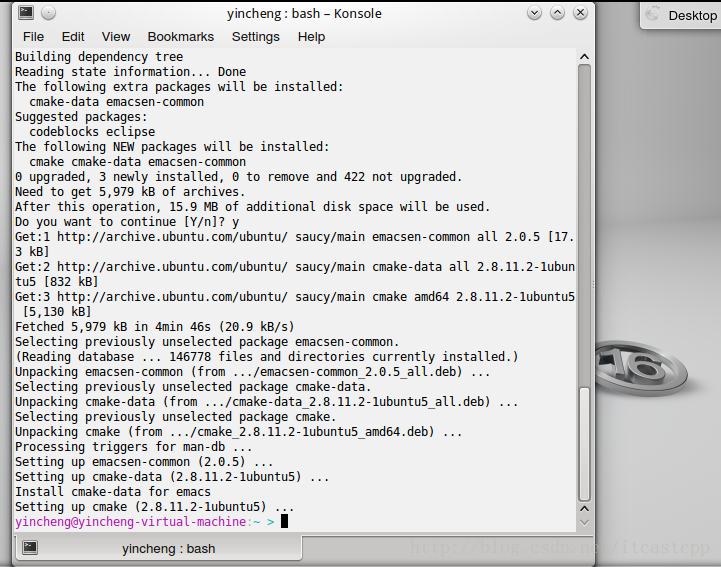The width and height of the screenshot is (721, 567).
Task: Open the Edit menu
Action: click(73, 37)
